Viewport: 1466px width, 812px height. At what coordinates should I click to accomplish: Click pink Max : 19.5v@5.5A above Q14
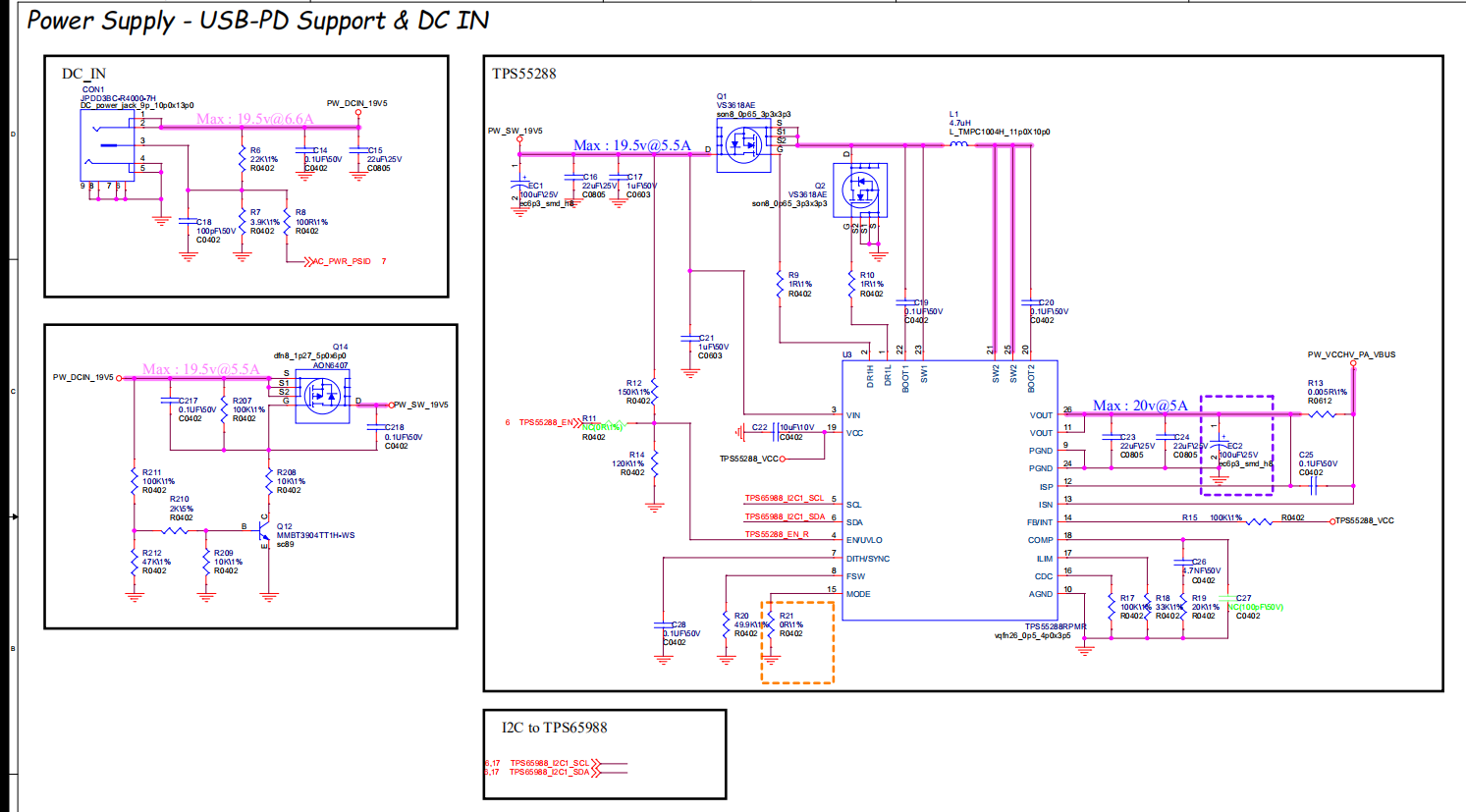pyautogui.click(x=201, y=369)
